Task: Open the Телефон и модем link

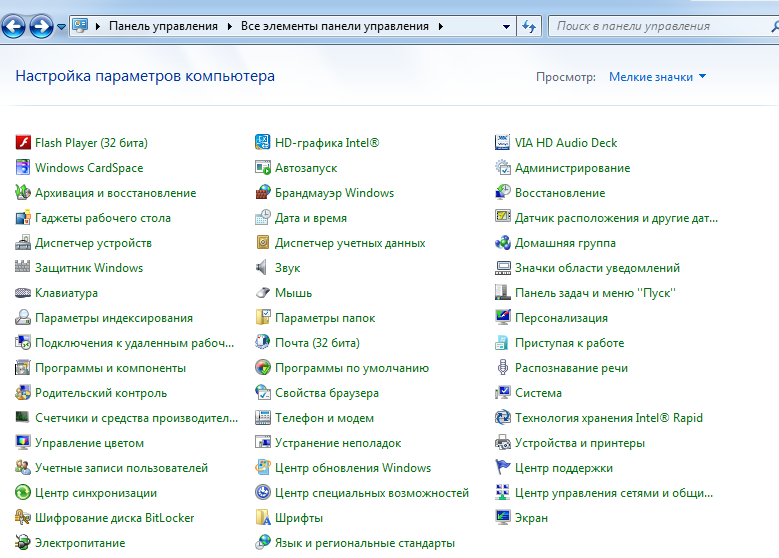Action: 324,418
